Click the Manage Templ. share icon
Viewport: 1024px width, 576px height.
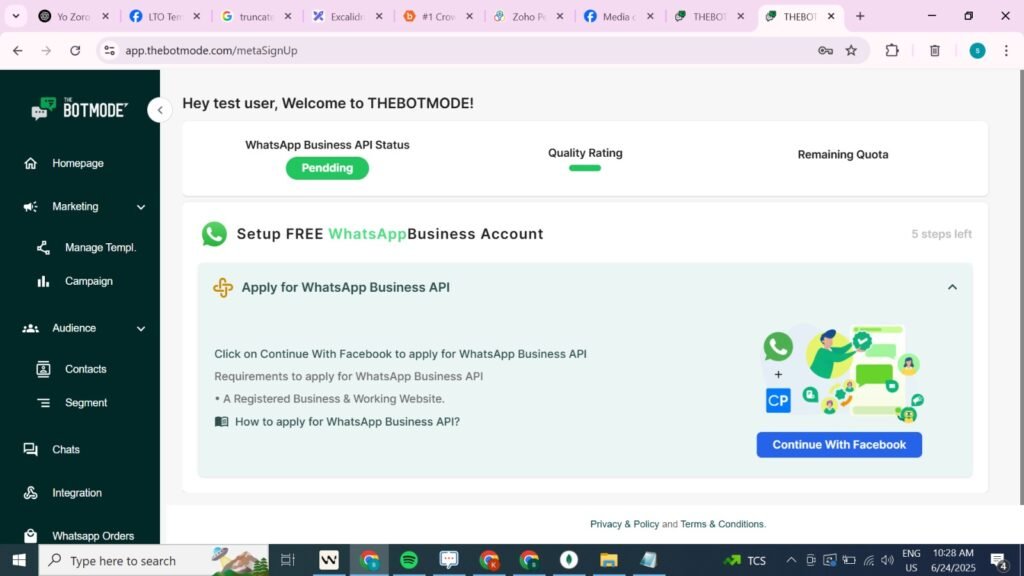(x=43, y=248)
